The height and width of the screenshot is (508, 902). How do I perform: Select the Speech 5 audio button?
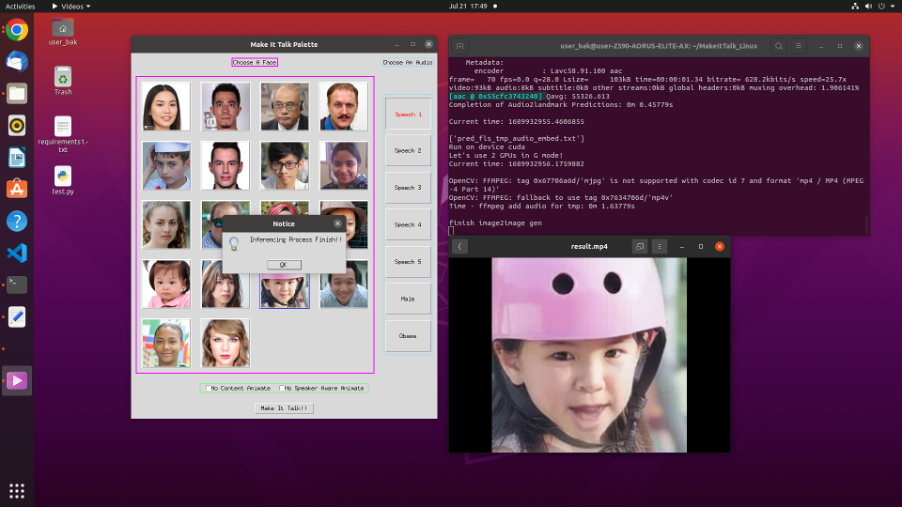click(408, 262)
